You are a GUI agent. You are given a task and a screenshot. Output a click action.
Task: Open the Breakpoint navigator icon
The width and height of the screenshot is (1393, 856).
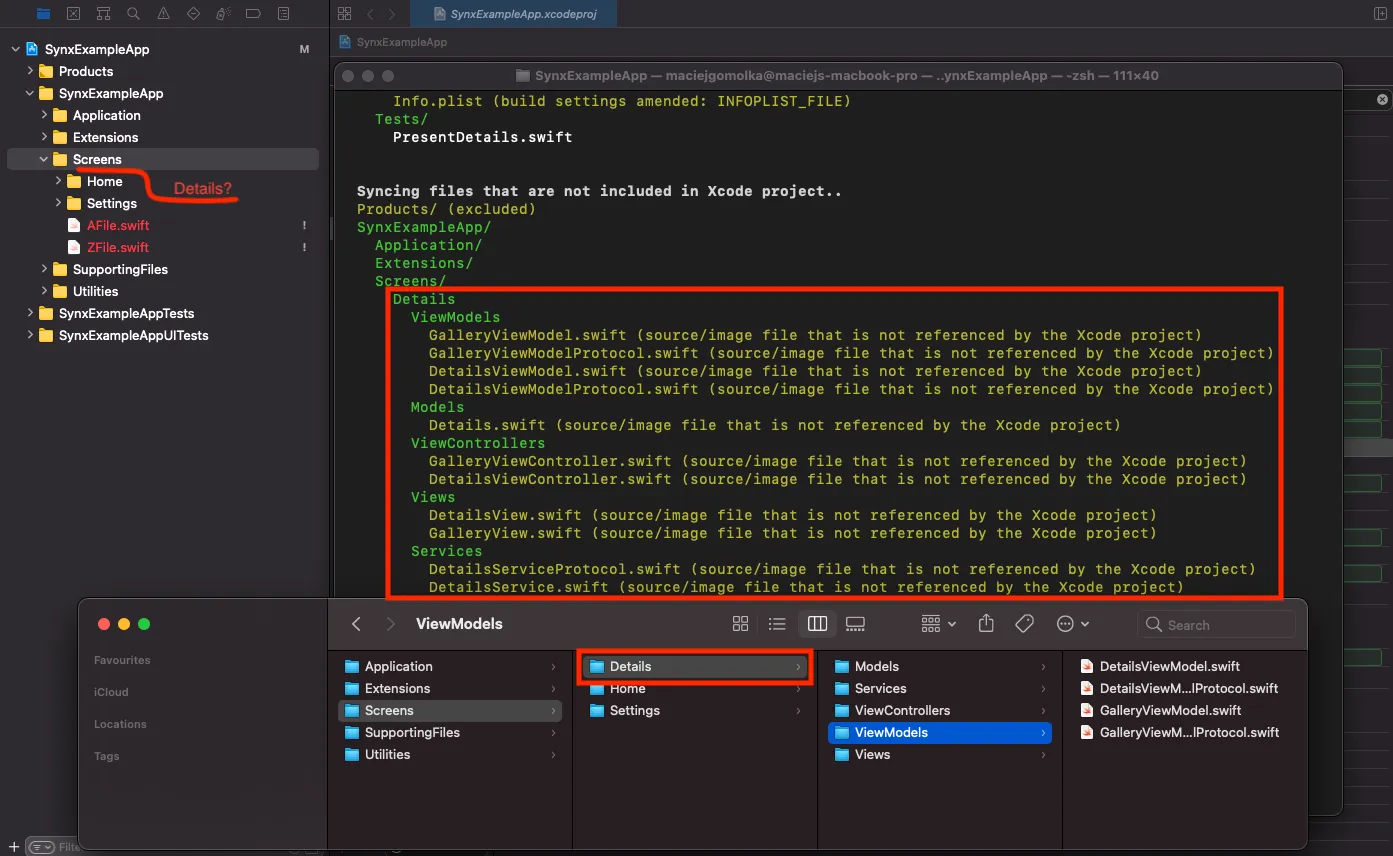point(253,14)
